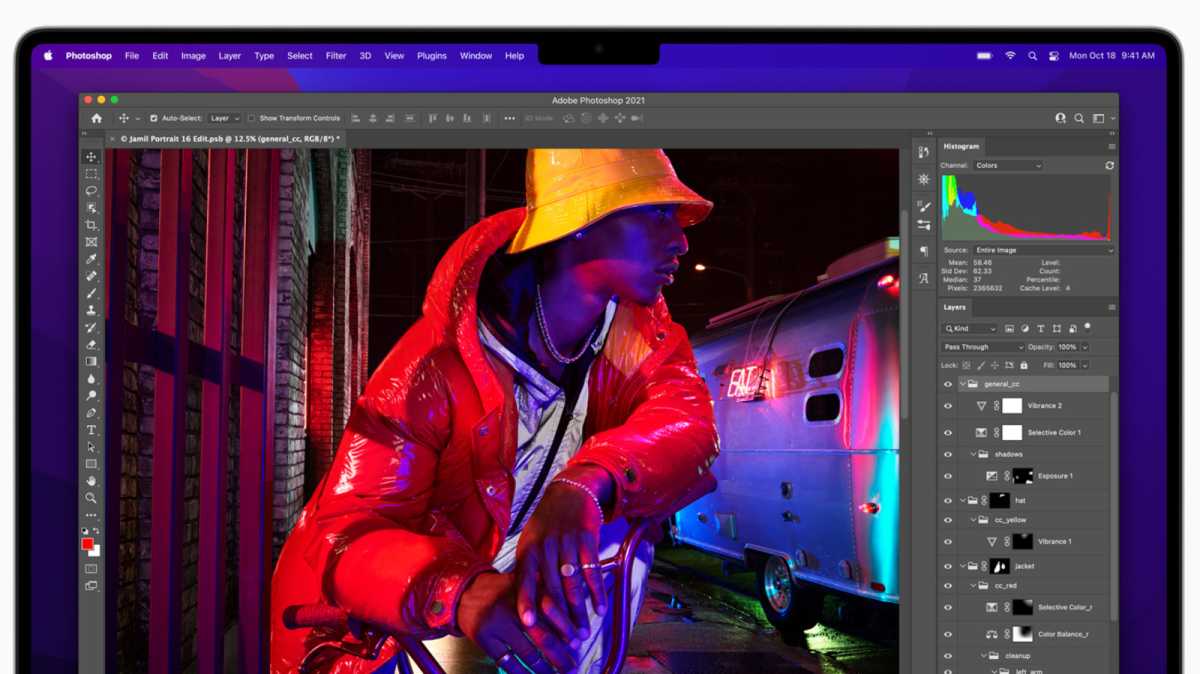Image resolution: width=1200 pixels, height=674 pixels.
Task: Open the histogram Channel Colors dropdown
Action: (1008, 165)
